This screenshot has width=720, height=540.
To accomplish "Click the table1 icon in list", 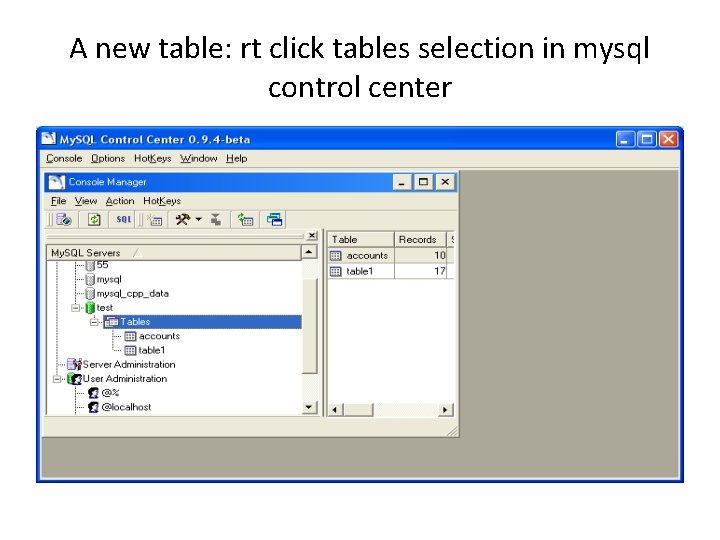I will 336,271.
